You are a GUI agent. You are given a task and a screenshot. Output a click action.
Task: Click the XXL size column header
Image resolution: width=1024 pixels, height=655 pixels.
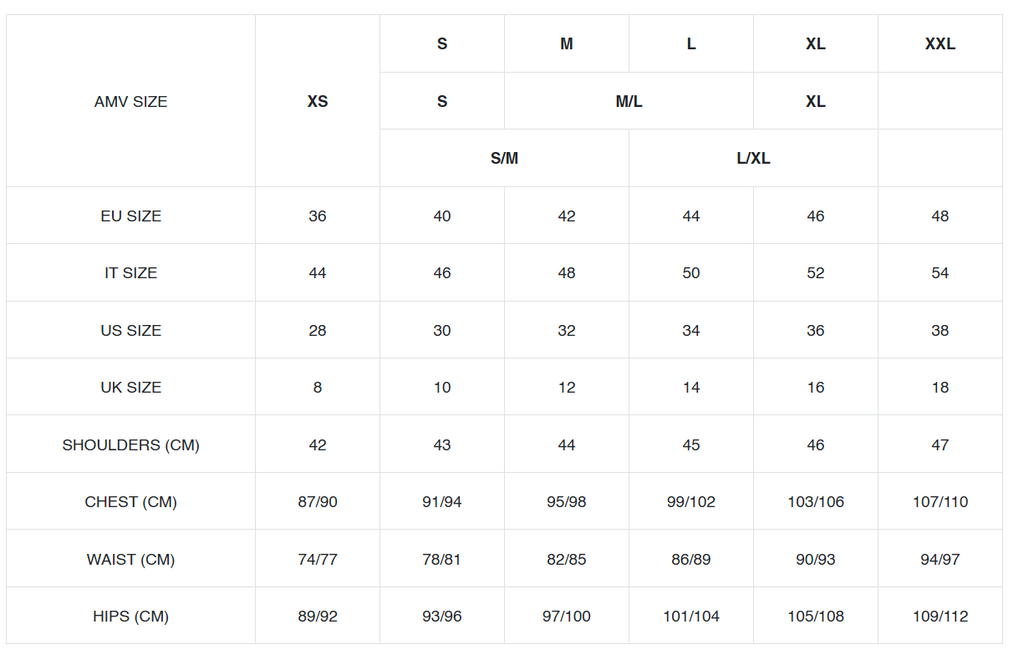(940, 44)
